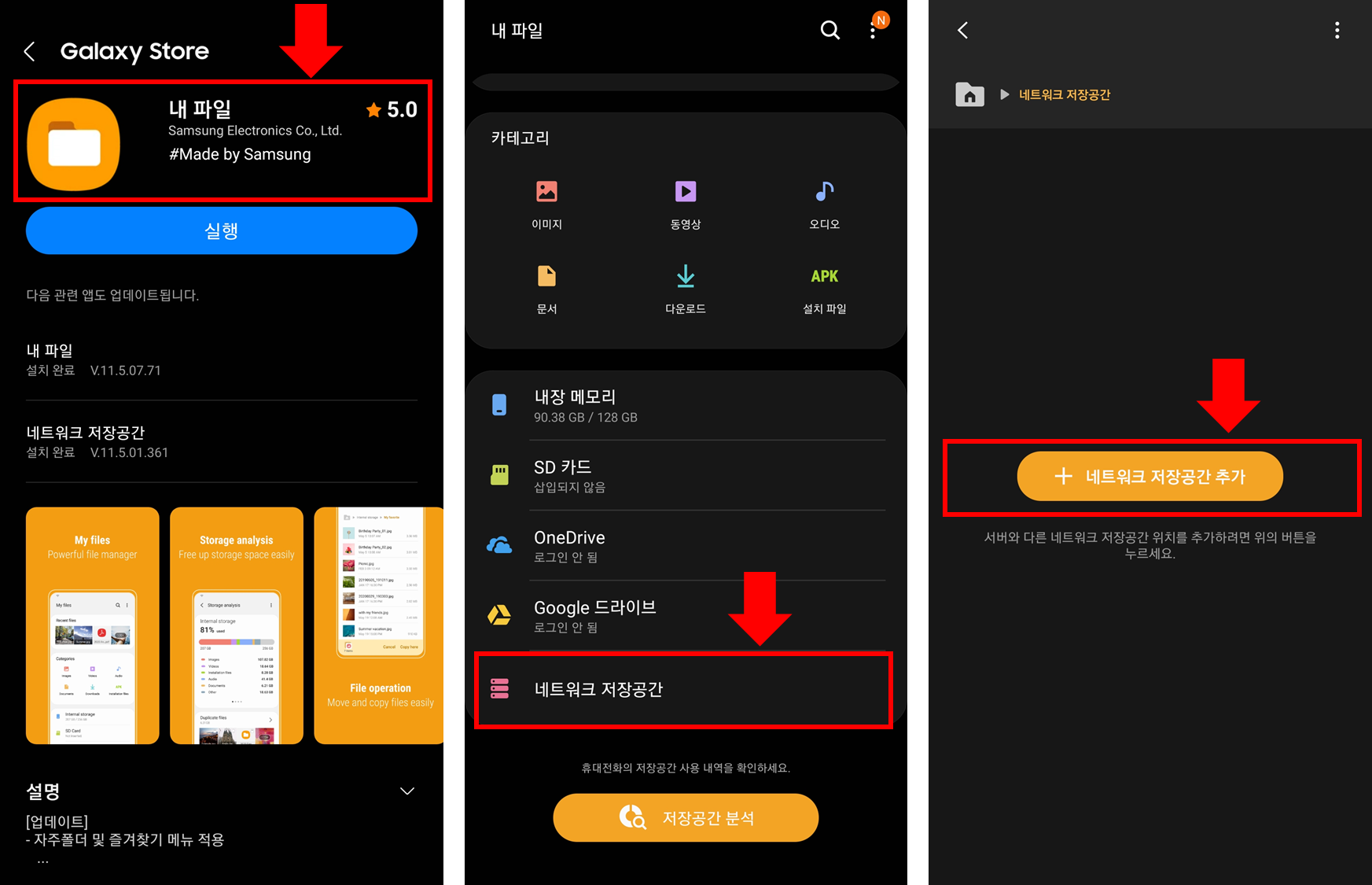Open the 문서 documents category
This screenshot has width=1372, height=885.
coord(546,290)
